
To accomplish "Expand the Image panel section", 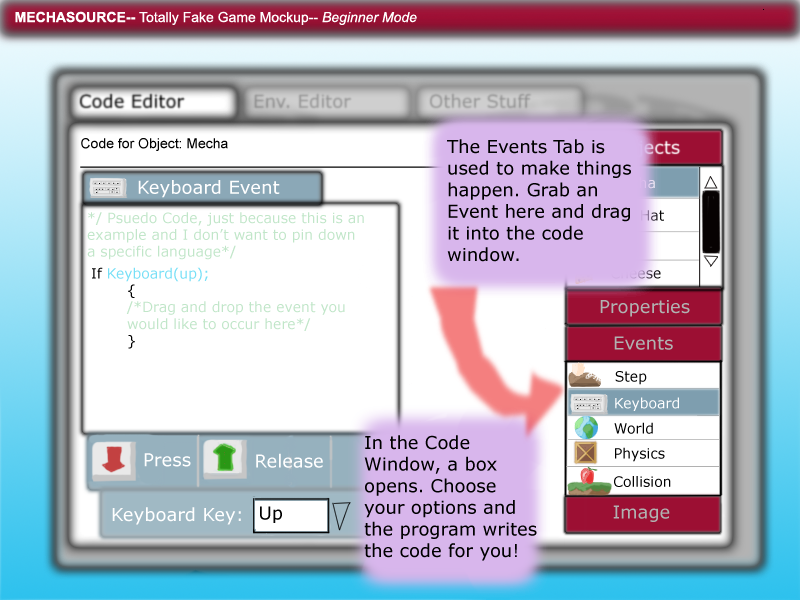I will (641, 513).
